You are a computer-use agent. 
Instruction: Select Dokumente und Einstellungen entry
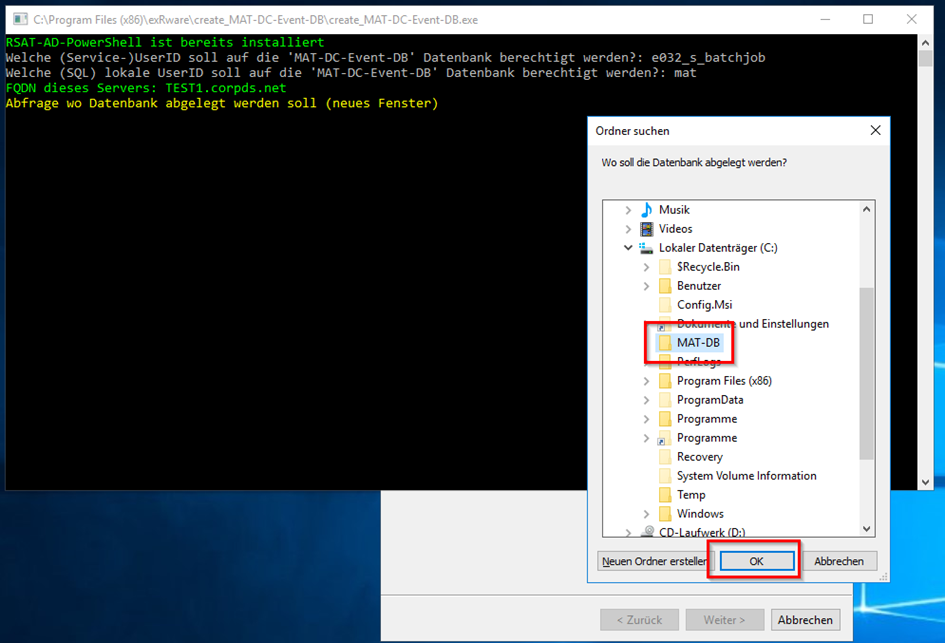[x=753, y=324]
